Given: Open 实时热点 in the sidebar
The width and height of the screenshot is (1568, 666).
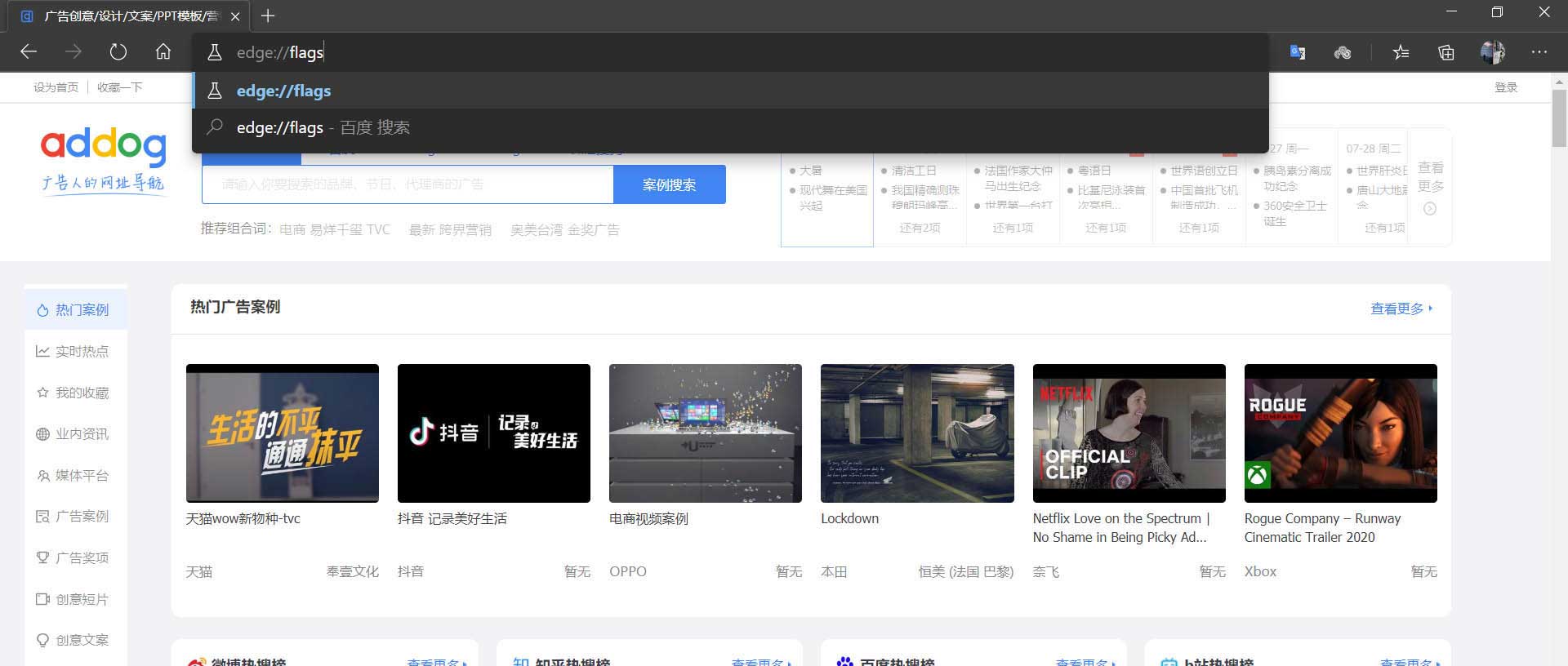Looking at the screenshot, I should [x=75, y=351].
